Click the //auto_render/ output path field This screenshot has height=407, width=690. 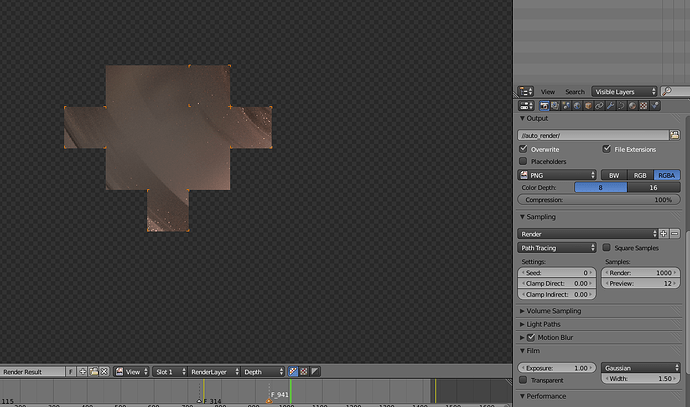pyautogui.click(x=593, y=135)
